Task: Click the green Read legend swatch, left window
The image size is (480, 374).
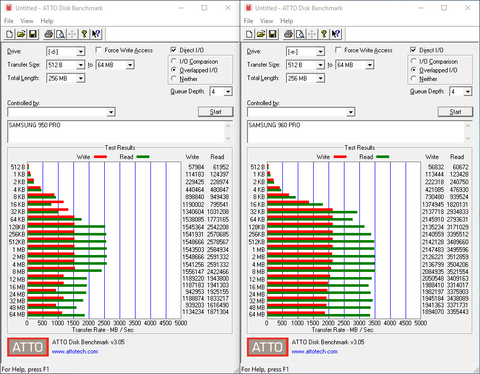Action: (143, 157)
